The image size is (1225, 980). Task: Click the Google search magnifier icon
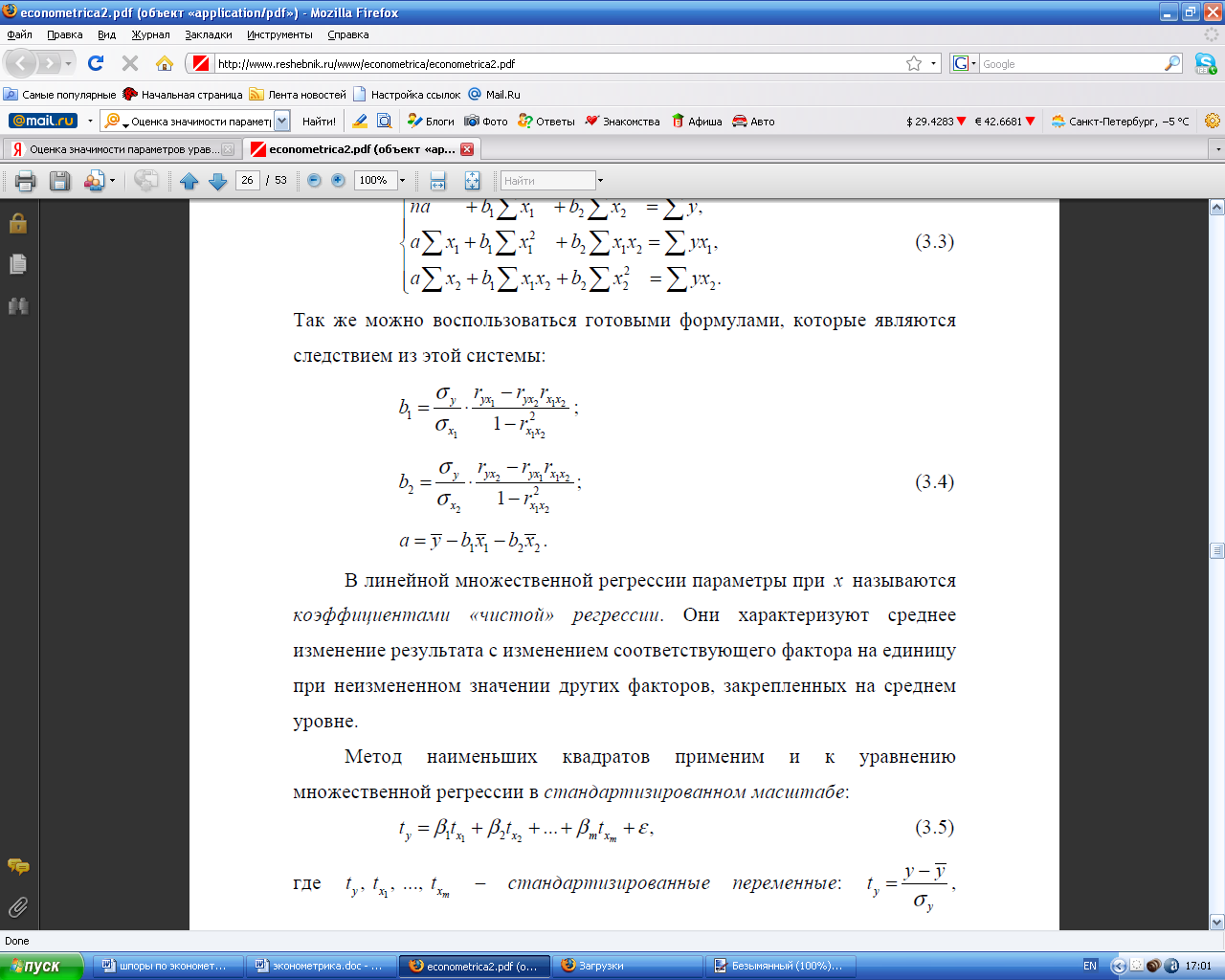[1172, 63]
